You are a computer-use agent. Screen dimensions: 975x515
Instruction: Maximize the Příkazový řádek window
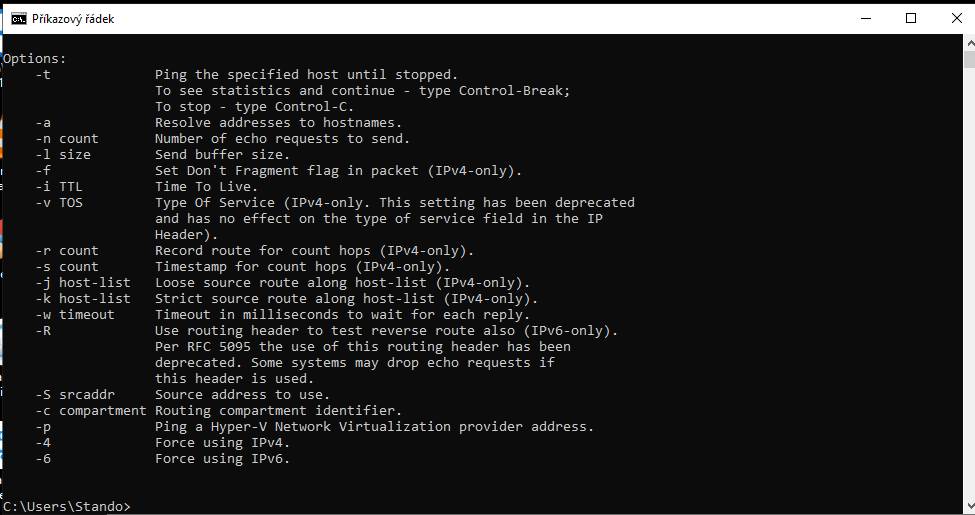point(911,19)
